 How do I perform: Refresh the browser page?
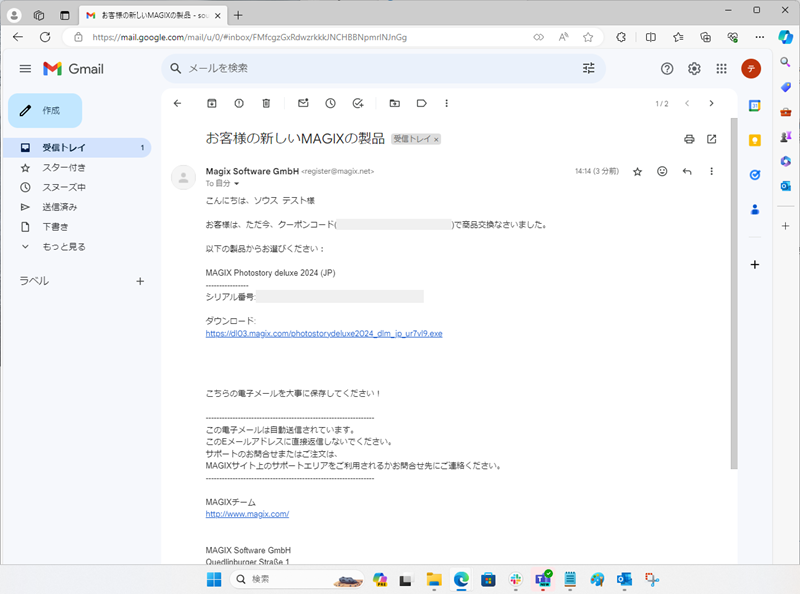(45, 37)
